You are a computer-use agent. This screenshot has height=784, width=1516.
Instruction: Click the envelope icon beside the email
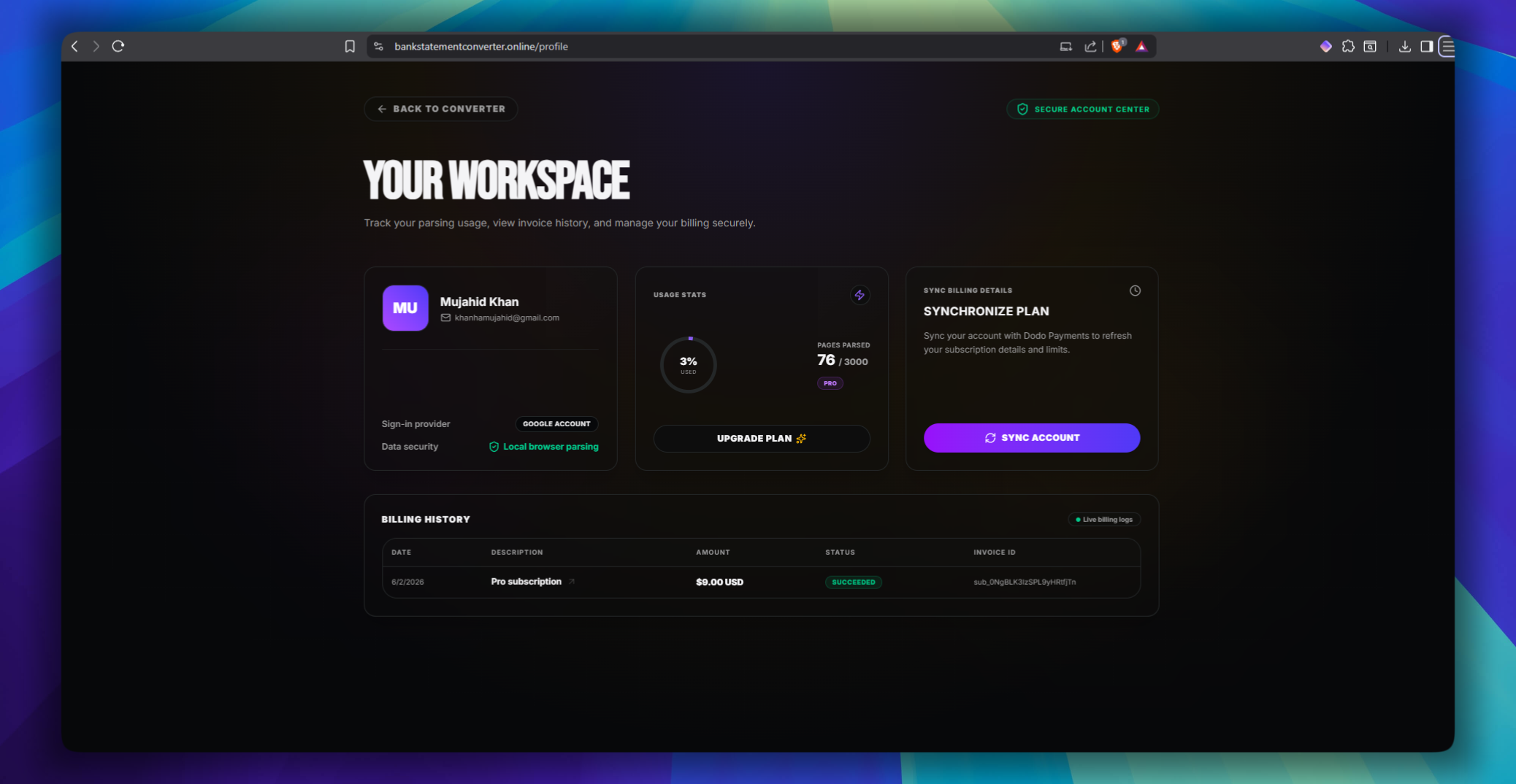445,318
